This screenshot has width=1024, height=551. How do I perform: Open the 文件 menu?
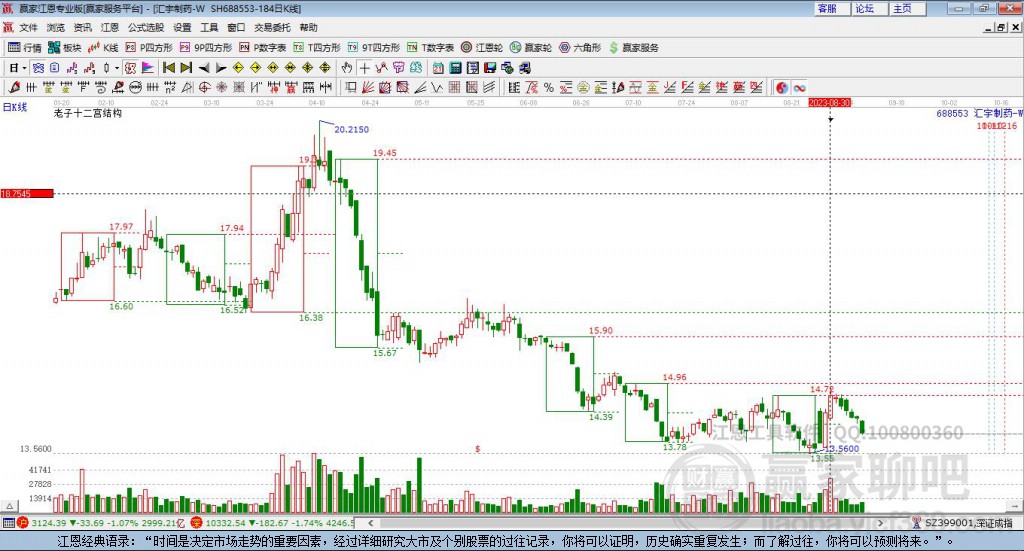coord(28,27)
